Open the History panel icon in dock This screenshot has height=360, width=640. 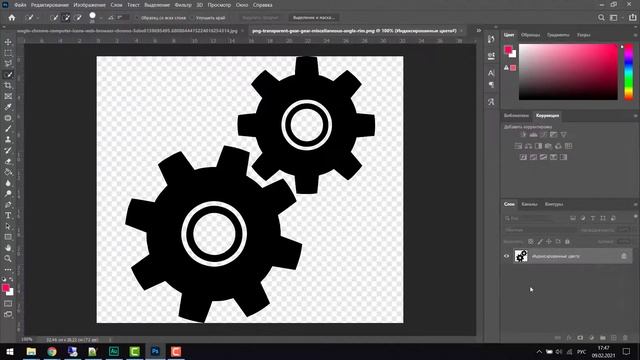pos(491,39)
